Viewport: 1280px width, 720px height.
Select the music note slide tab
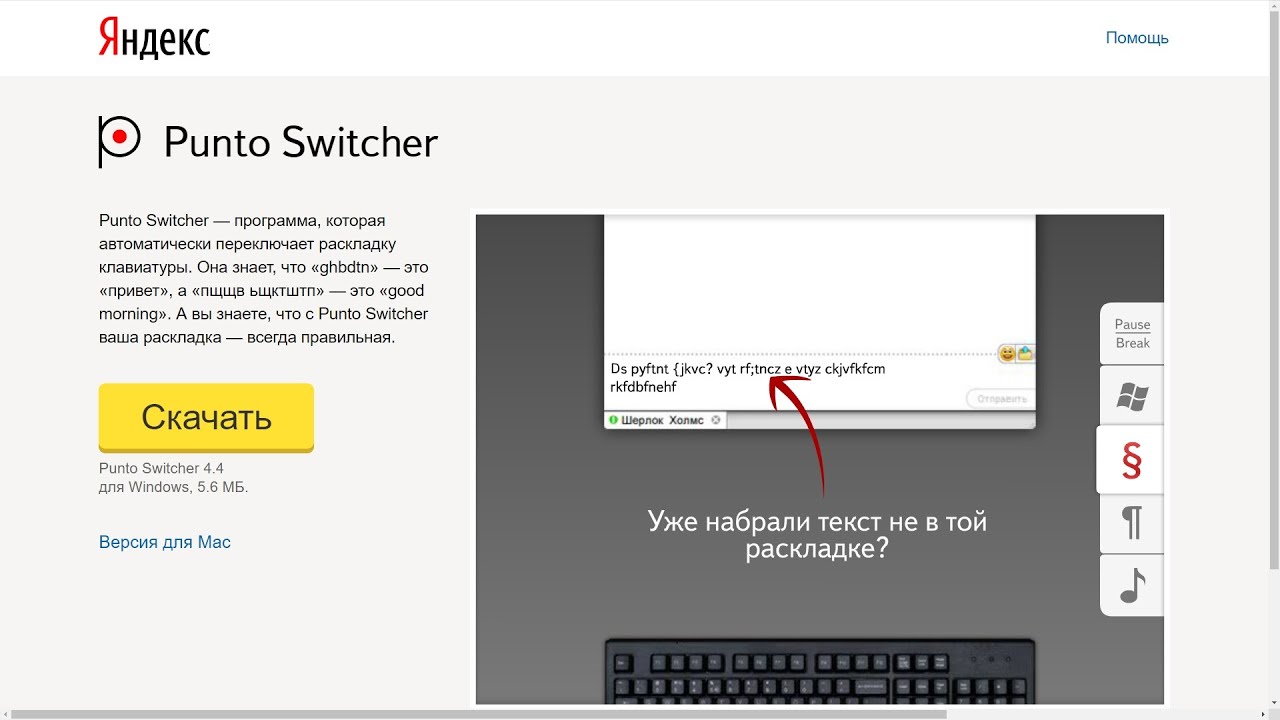[1132, 585]
